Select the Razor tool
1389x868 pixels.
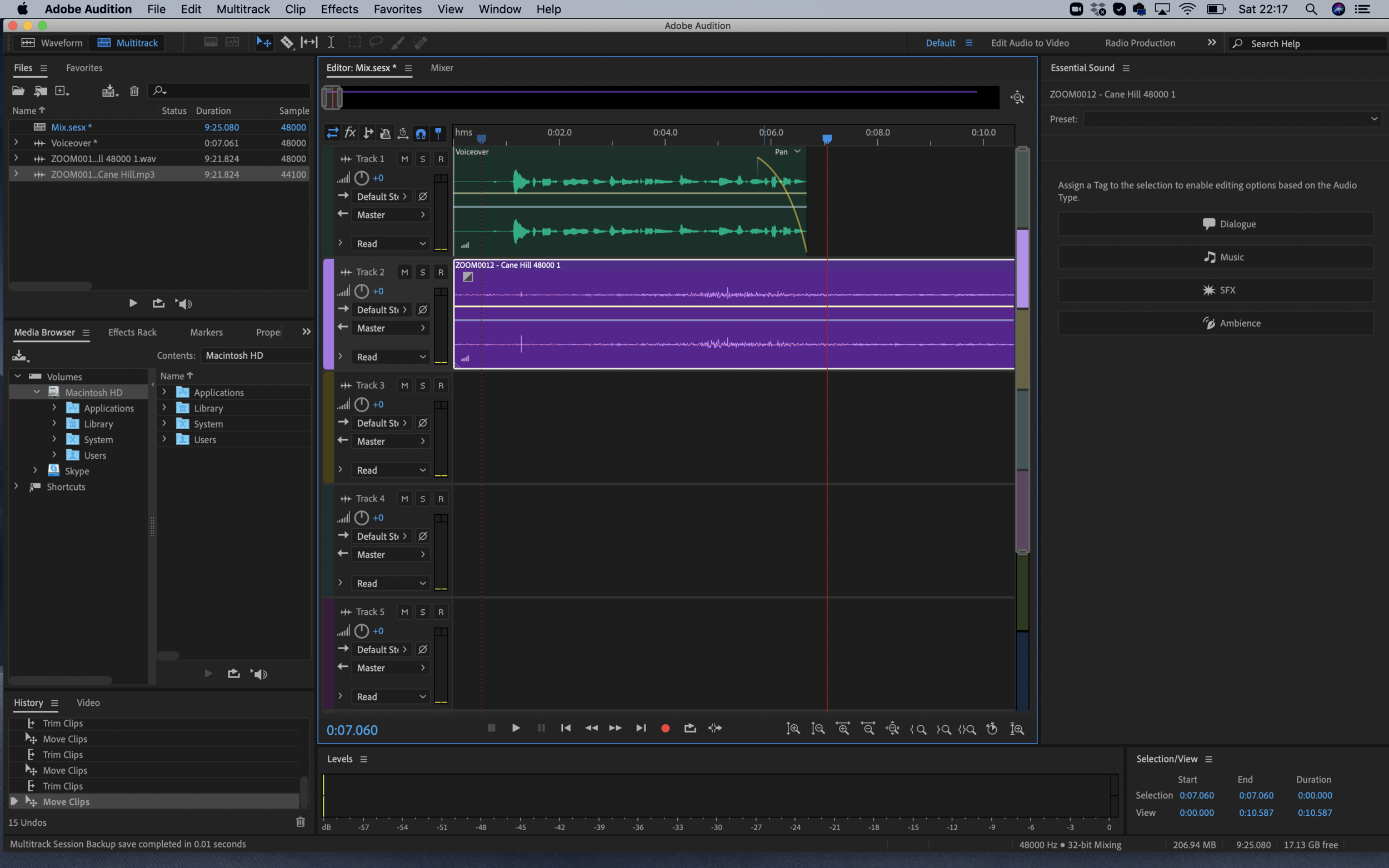287,42
